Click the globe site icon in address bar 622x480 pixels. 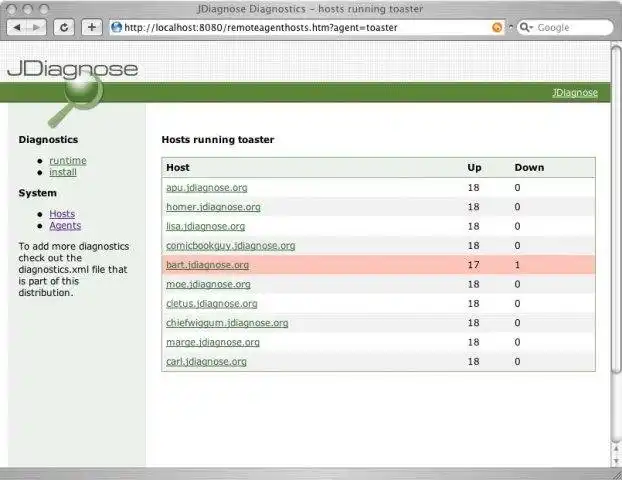pos(116,27)
